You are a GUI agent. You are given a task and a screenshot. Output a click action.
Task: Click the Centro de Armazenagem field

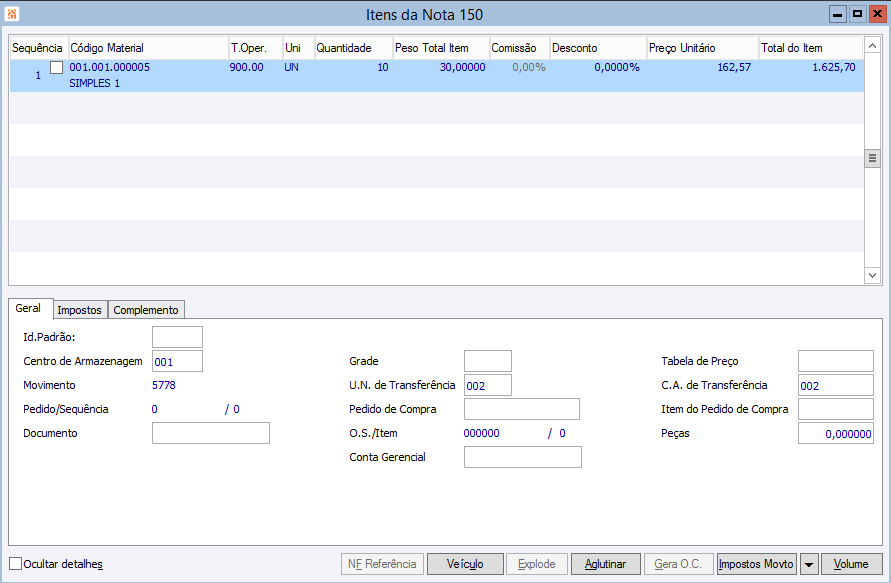[177, 361]
